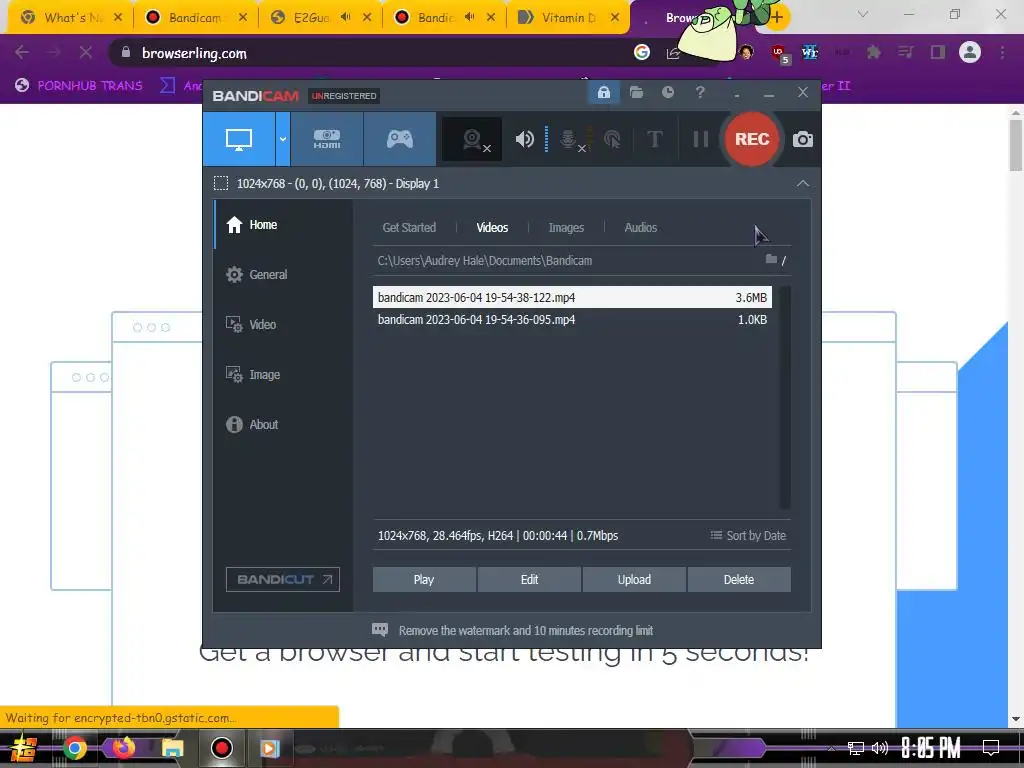This screenshot has height=768, width=1024.
Task: Click the Delete button
Action: (x=739, y=579)
